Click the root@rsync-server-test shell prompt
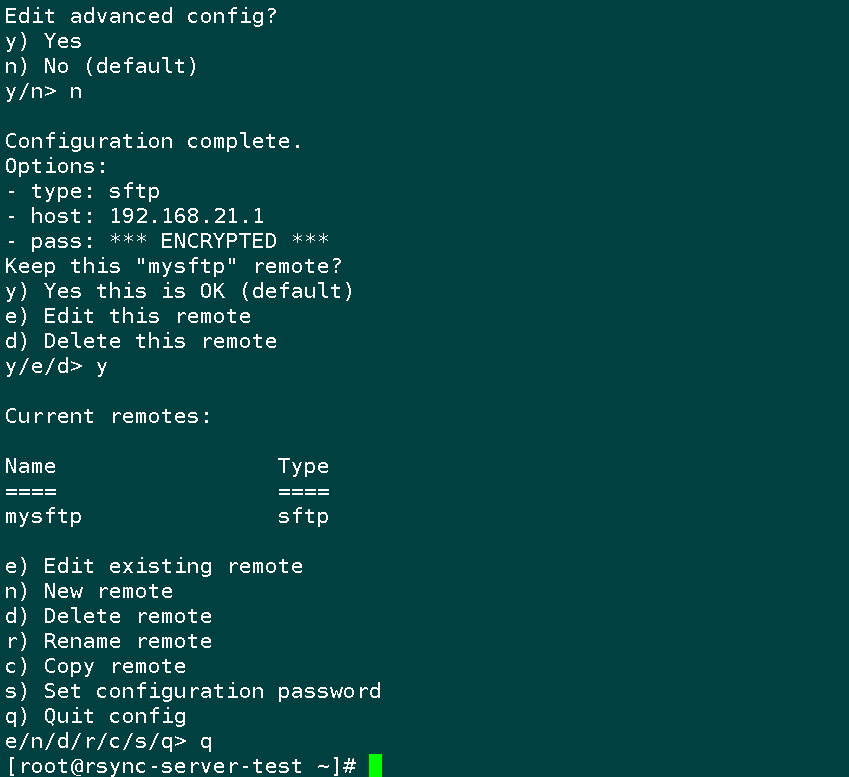The width and height of the screenshot is (849, 777). point(181,766)
